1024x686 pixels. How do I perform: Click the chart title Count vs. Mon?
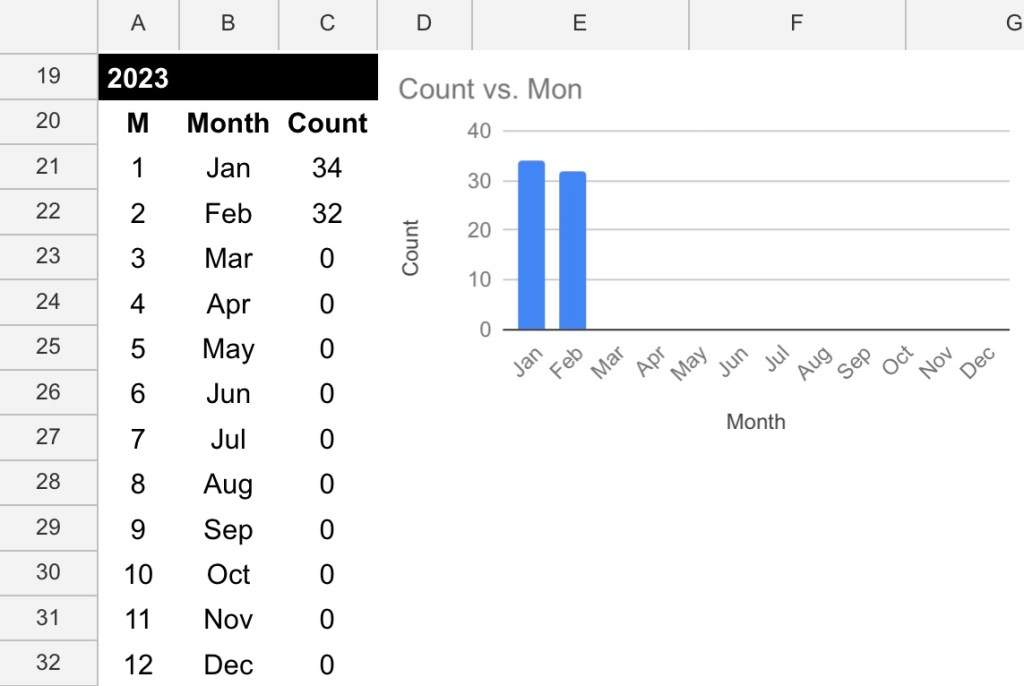490,89
